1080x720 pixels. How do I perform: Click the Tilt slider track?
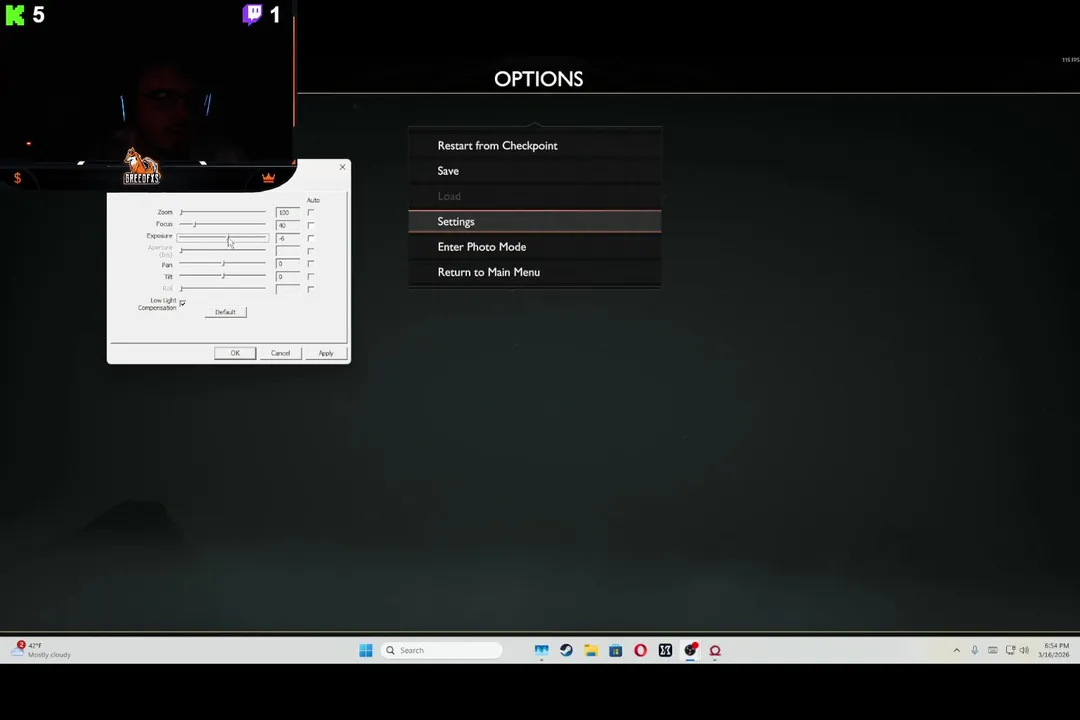point(222,276)
